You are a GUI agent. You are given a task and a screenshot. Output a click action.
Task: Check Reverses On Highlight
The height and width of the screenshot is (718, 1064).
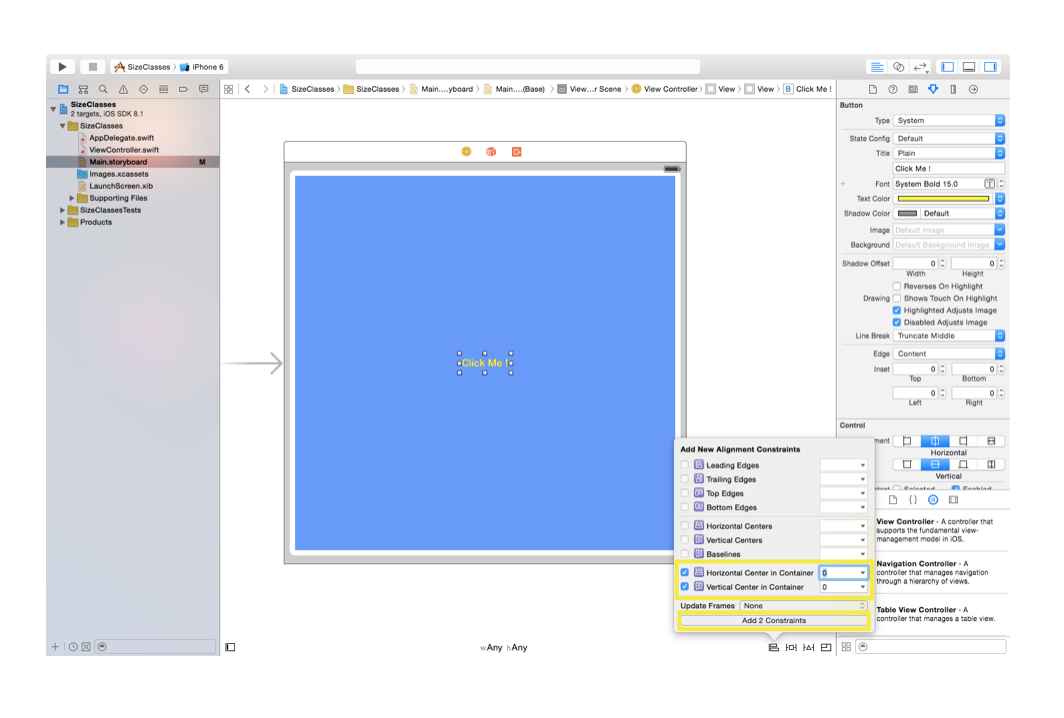(x=896, y=286)
